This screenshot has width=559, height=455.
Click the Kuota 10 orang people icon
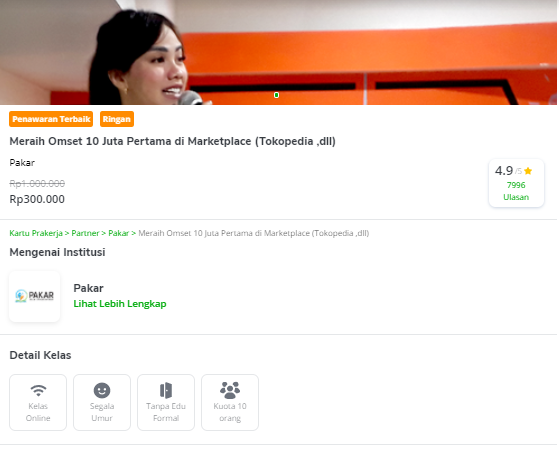tap(230, 390)
